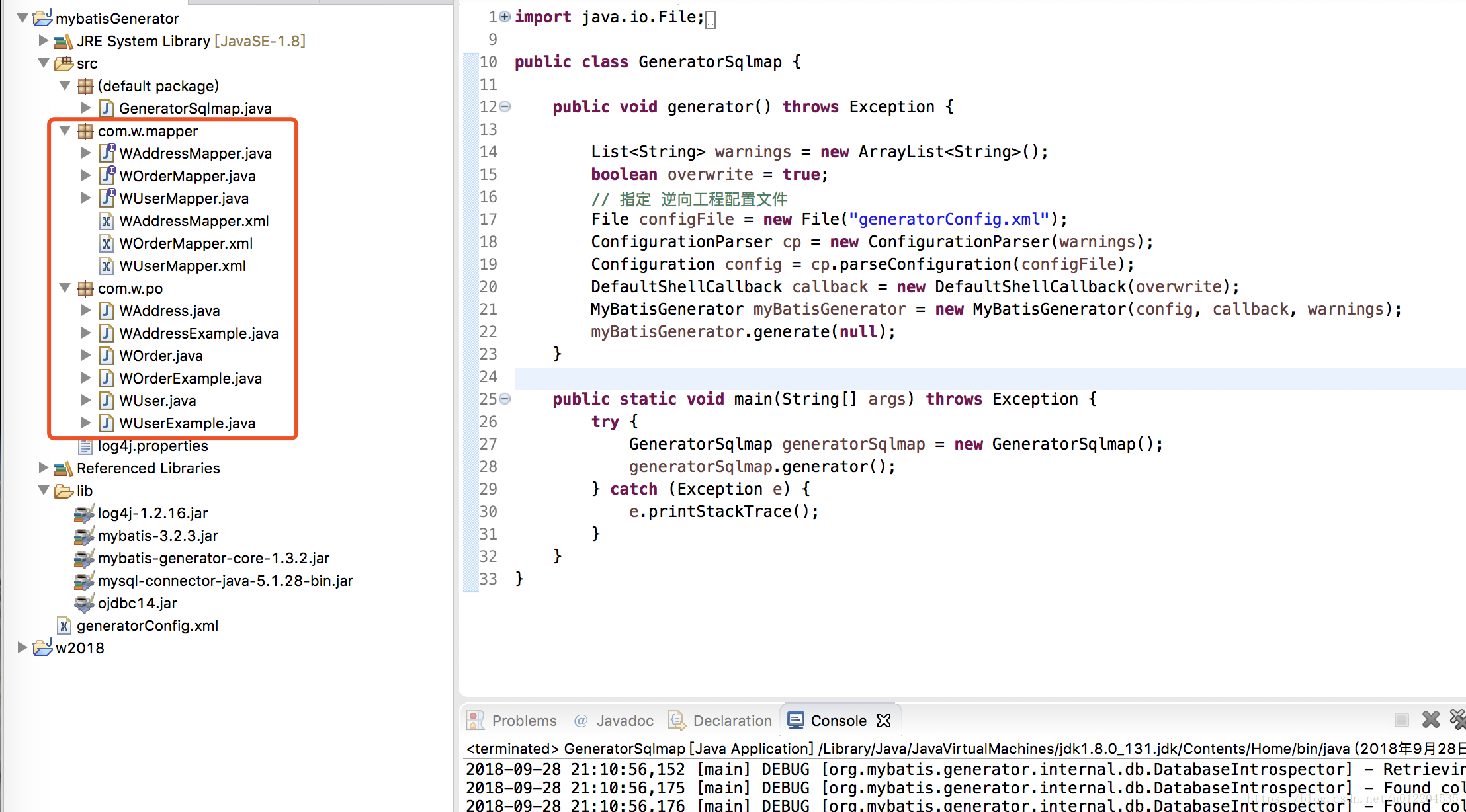
Task: Click line number 17 in the gutter
Action: [x=488, y=220]
